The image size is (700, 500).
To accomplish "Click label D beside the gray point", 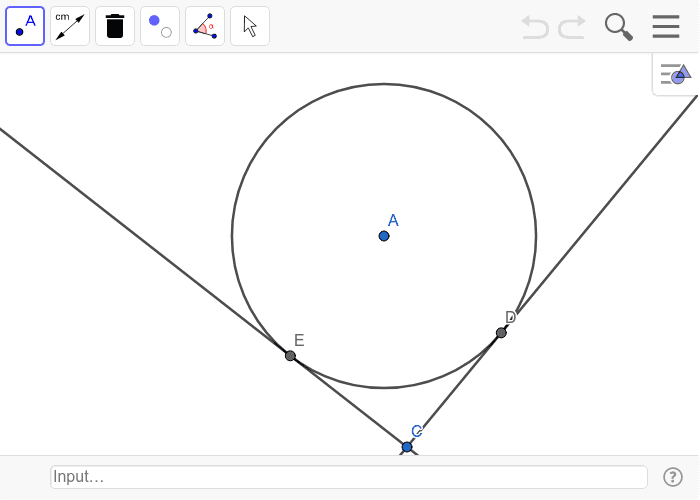I will (x=510, y=317).
